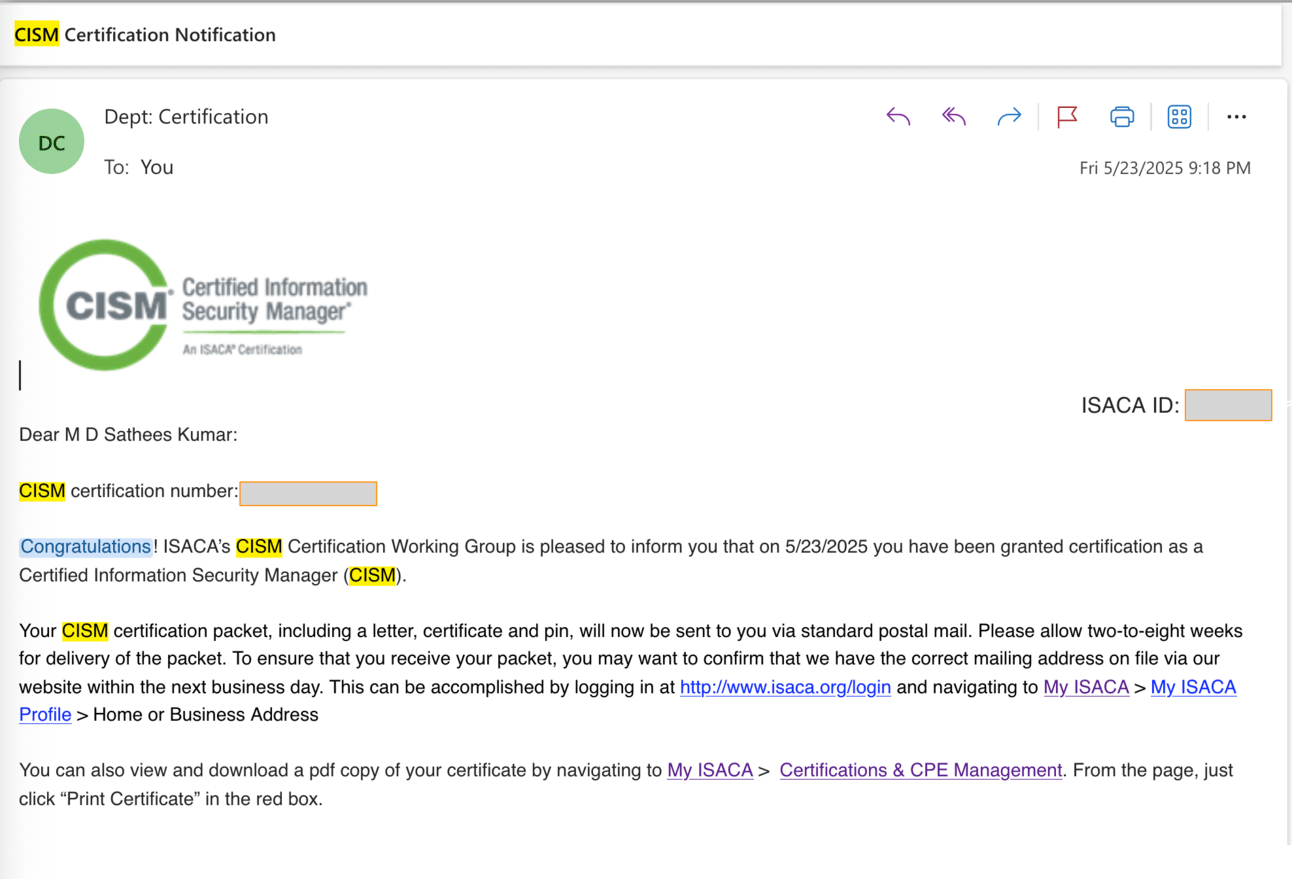Click the My ISACA link before Certifications & CPE Management
This screenshot has height=879, width=1292.
pyautogui.click(x=710, y=770)
